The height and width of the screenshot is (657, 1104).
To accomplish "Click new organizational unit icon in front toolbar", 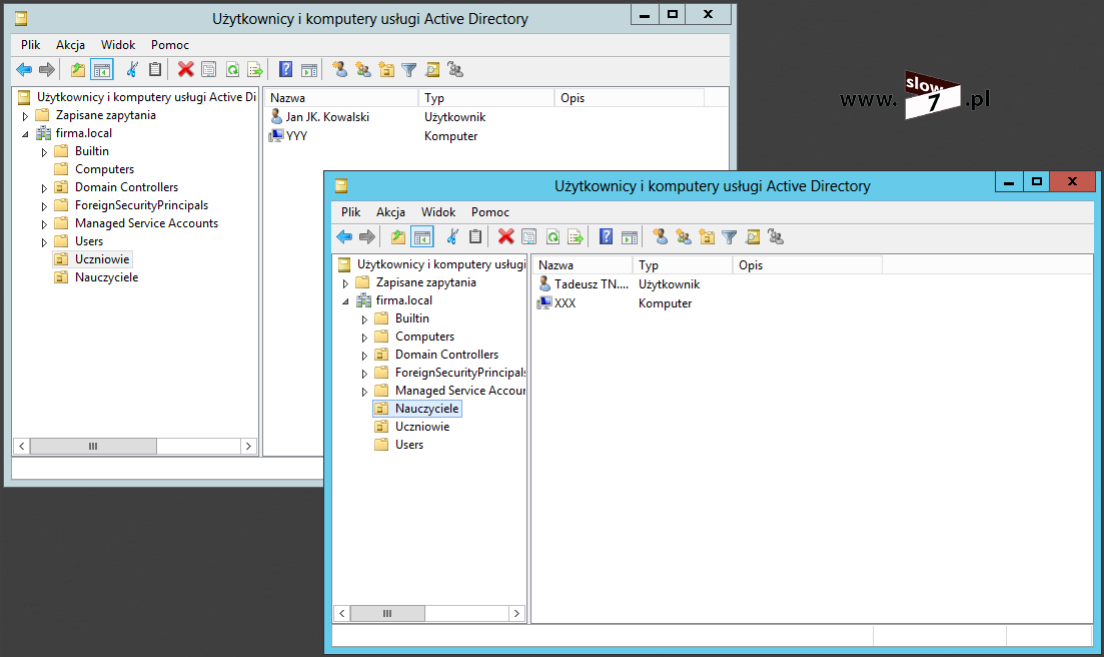I will click(x=707, y=237).
